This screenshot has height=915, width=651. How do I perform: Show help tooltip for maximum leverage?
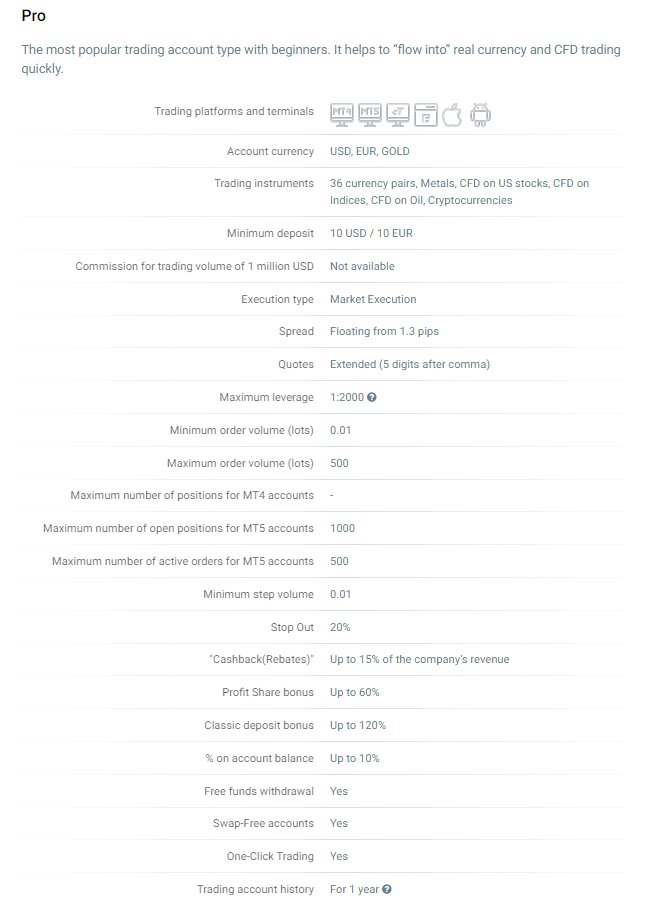pos(372,398)
